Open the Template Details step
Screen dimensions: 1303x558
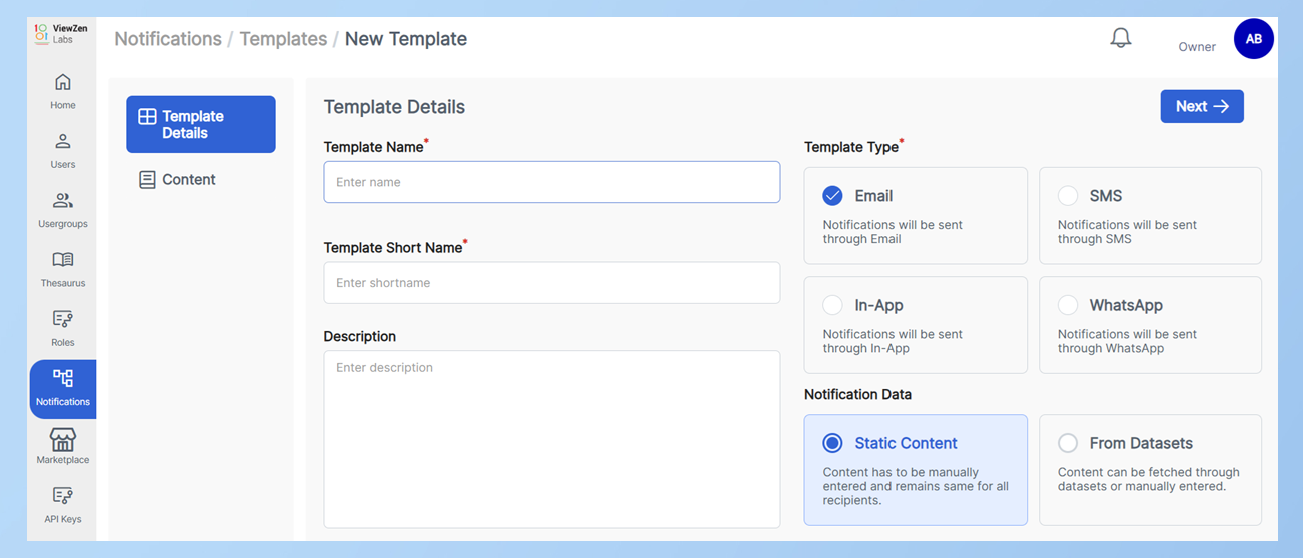200,125
